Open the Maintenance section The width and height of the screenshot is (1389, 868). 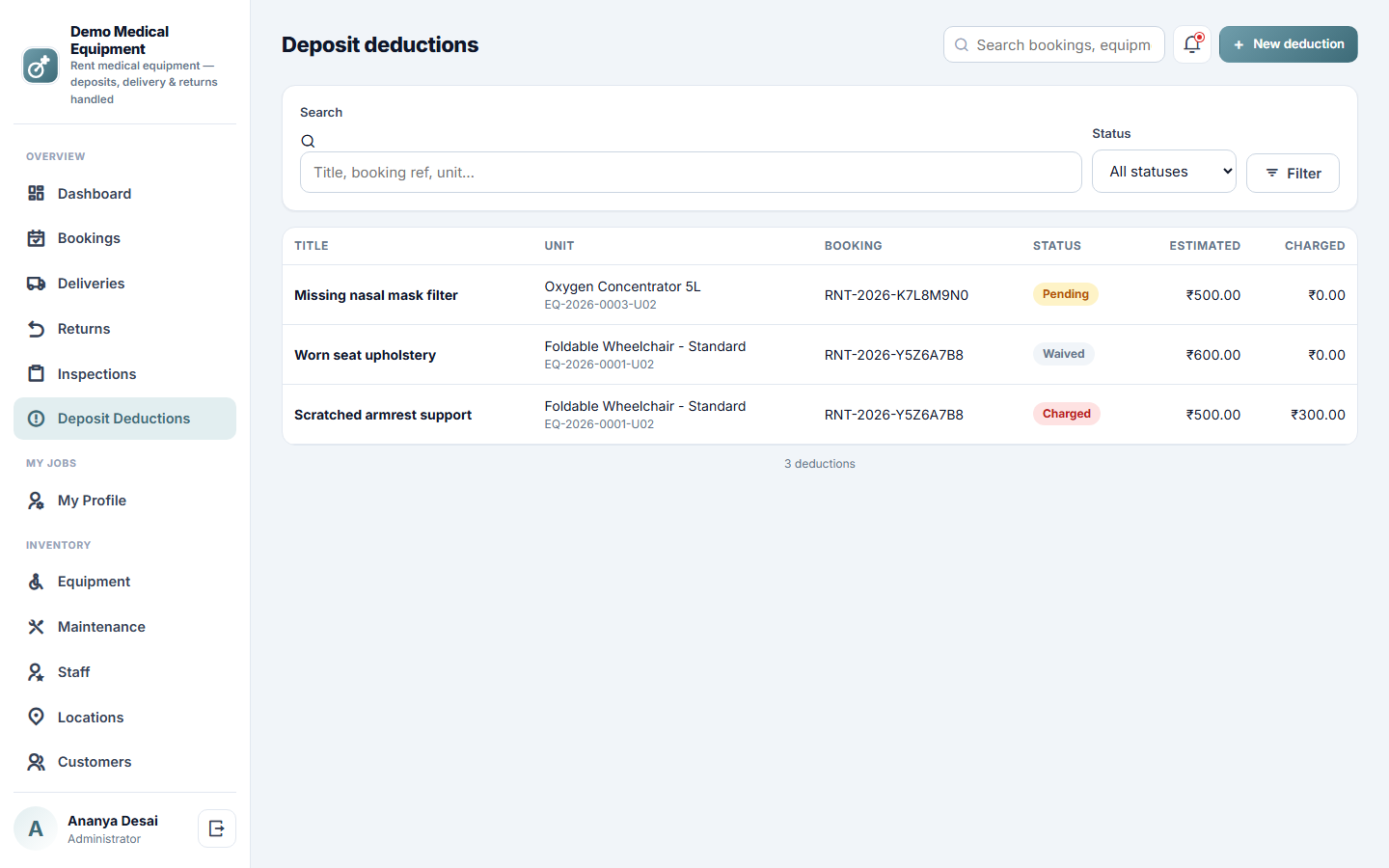(124, 627)
